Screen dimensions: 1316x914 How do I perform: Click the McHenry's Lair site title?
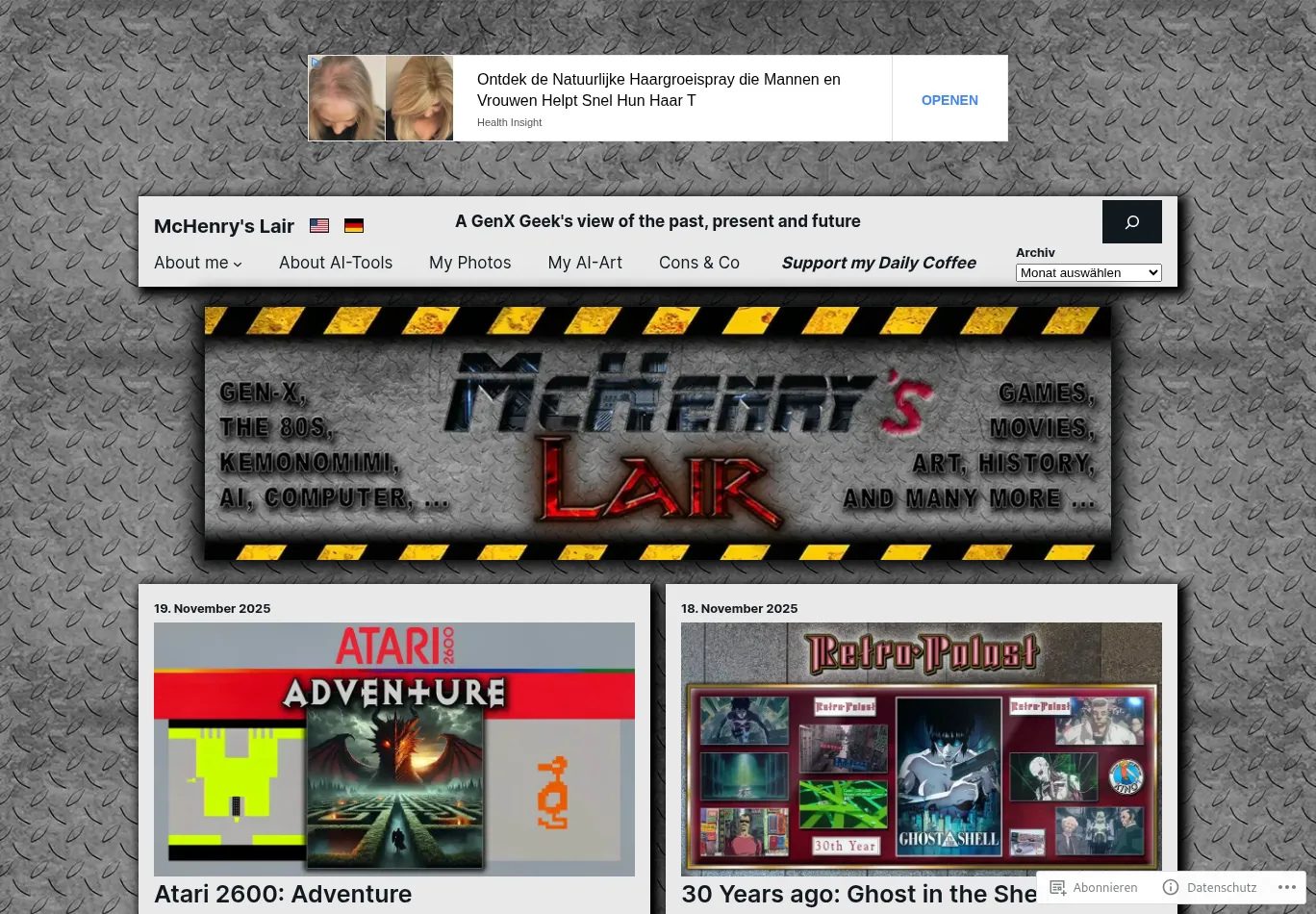point(224,226)
